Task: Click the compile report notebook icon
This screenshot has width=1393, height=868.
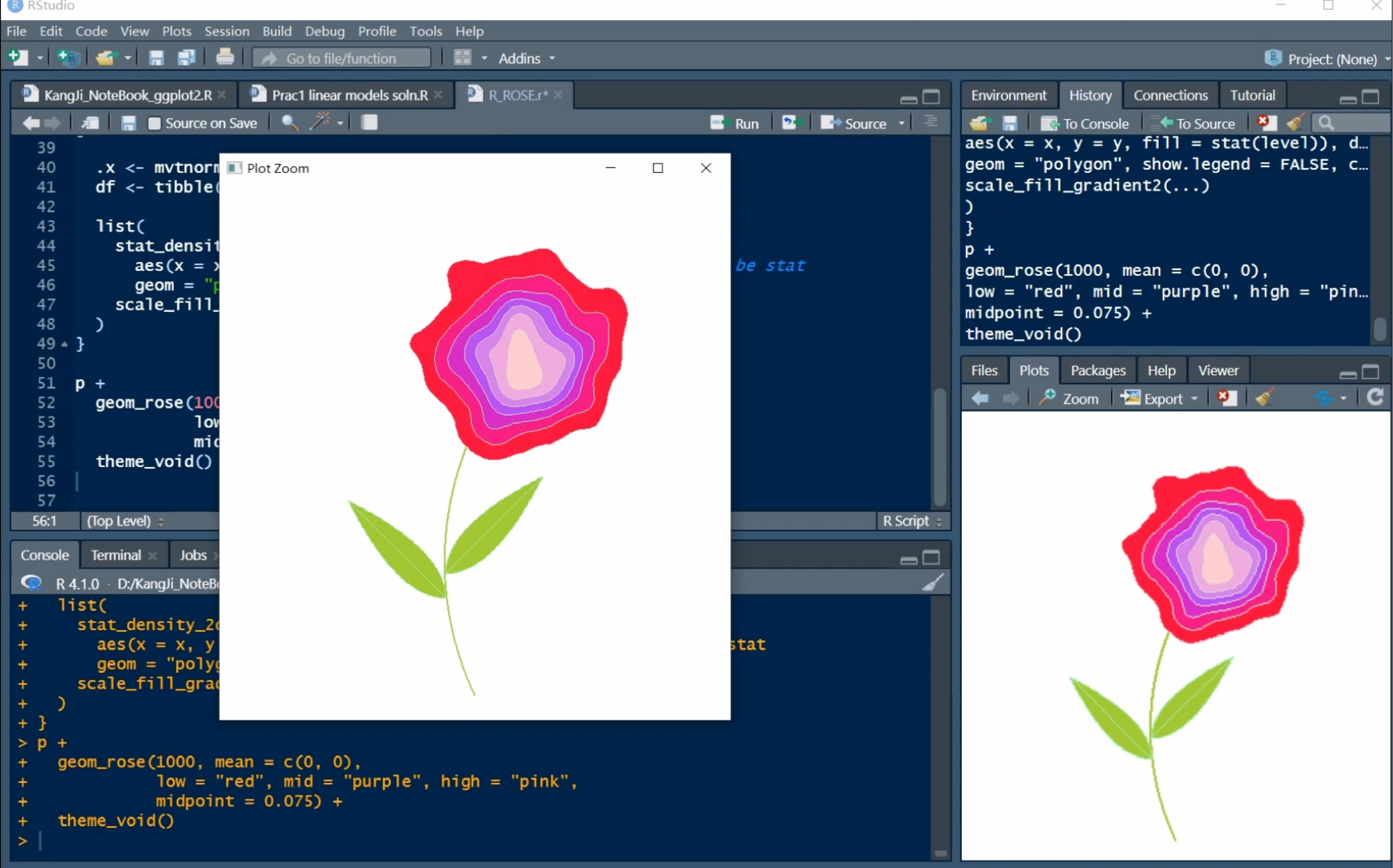Action: coord(369,122)
